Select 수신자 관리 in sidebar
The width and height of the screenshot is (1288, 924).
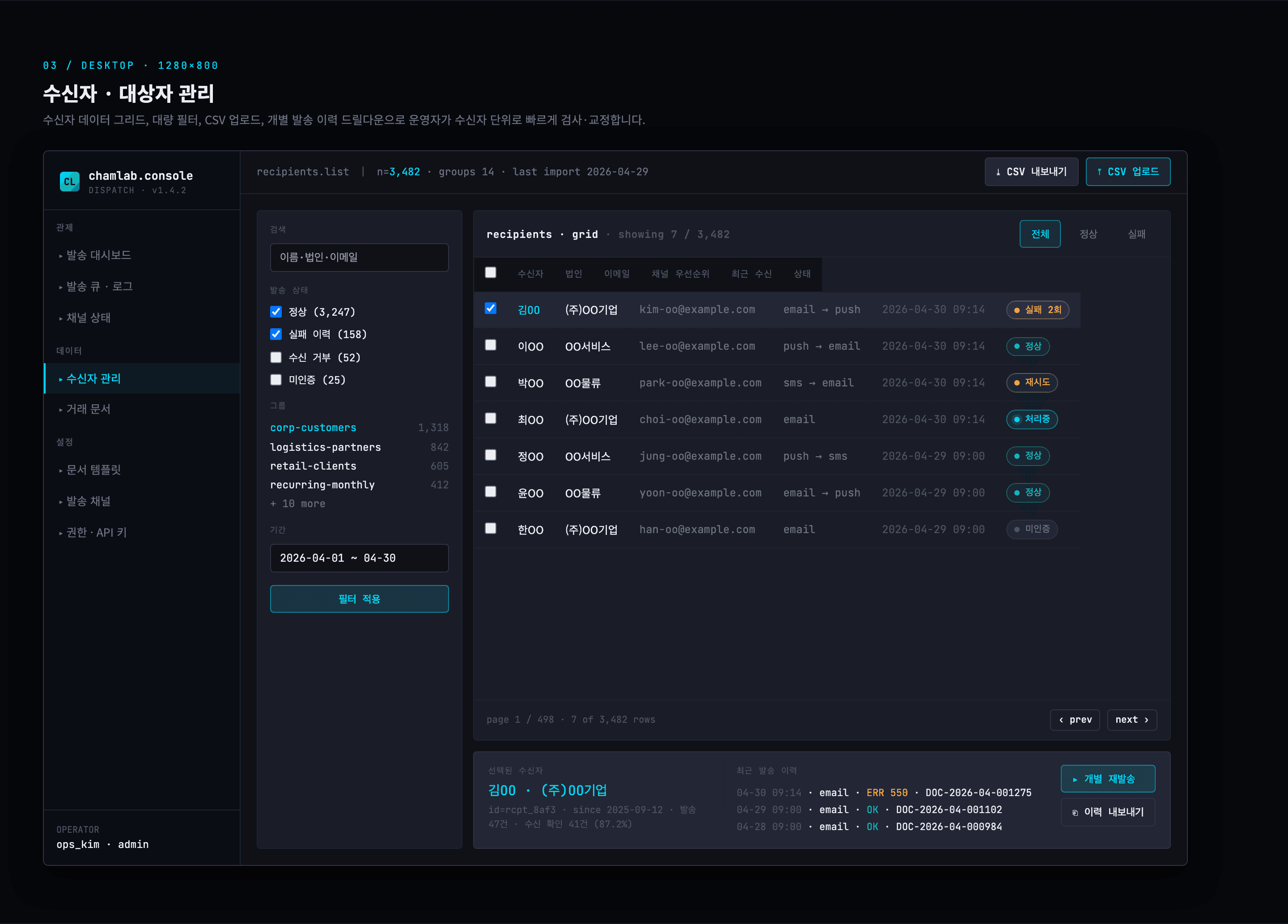click(x=142, y=378)
